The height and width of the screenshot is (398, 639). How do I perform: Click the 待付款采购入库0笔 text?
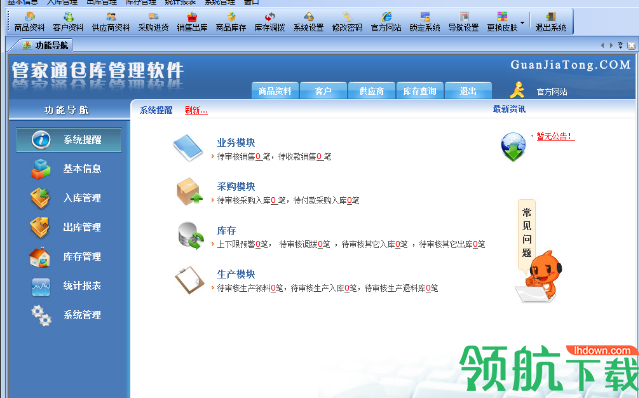[326, 200]
